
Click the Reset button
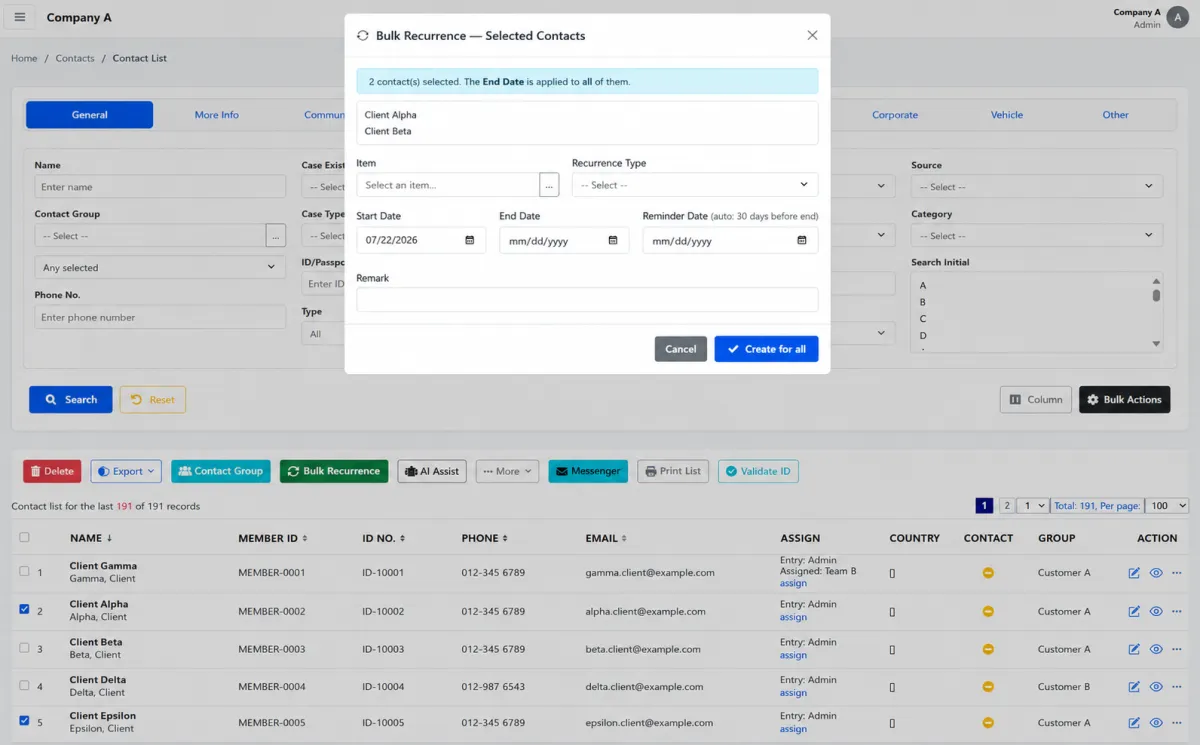coord(153,400)
